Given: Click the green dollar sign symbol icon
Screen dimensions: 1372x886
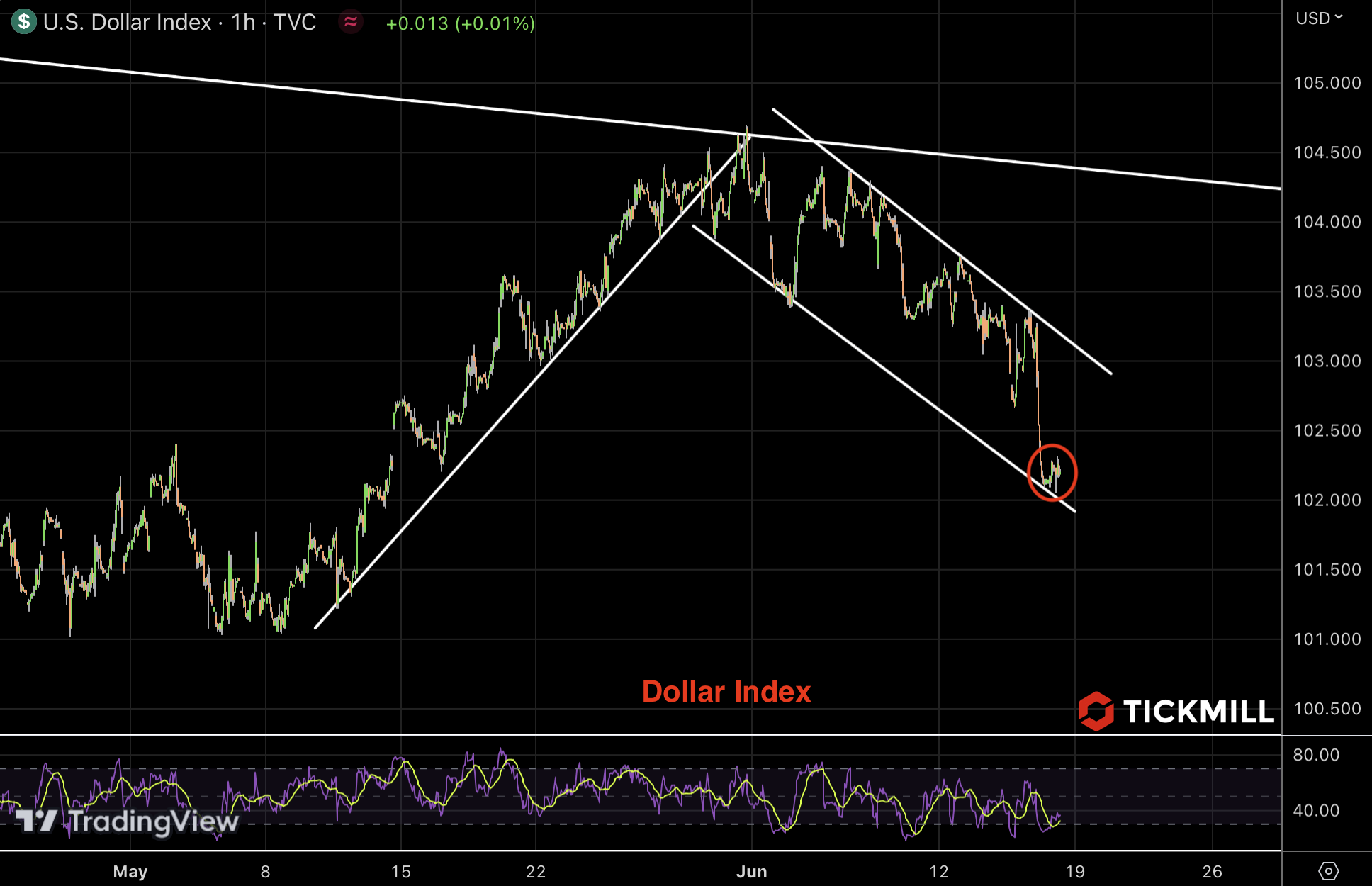Looking at the screenshot, I should (x=23, y=21).
